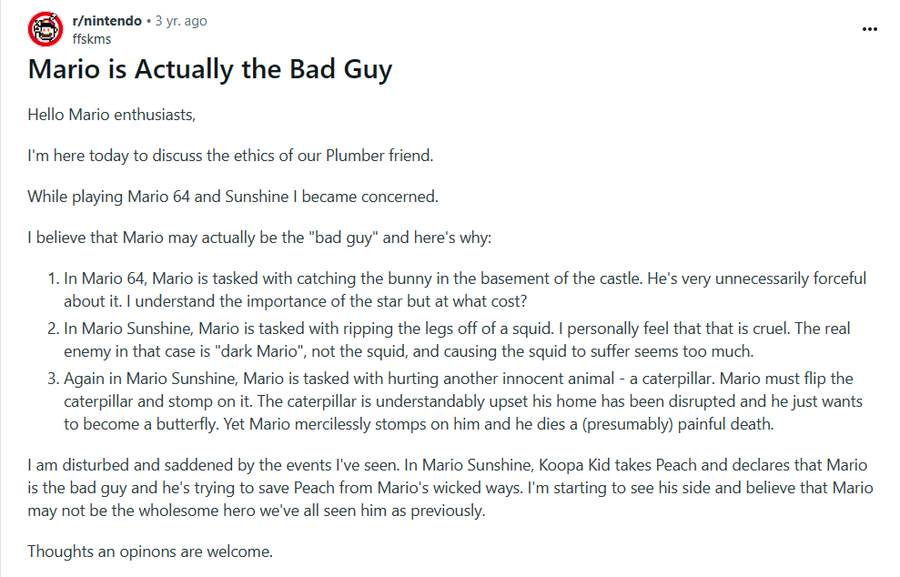Open the 'Mario is Actually the Bad Guy' title

pos(210,69)
